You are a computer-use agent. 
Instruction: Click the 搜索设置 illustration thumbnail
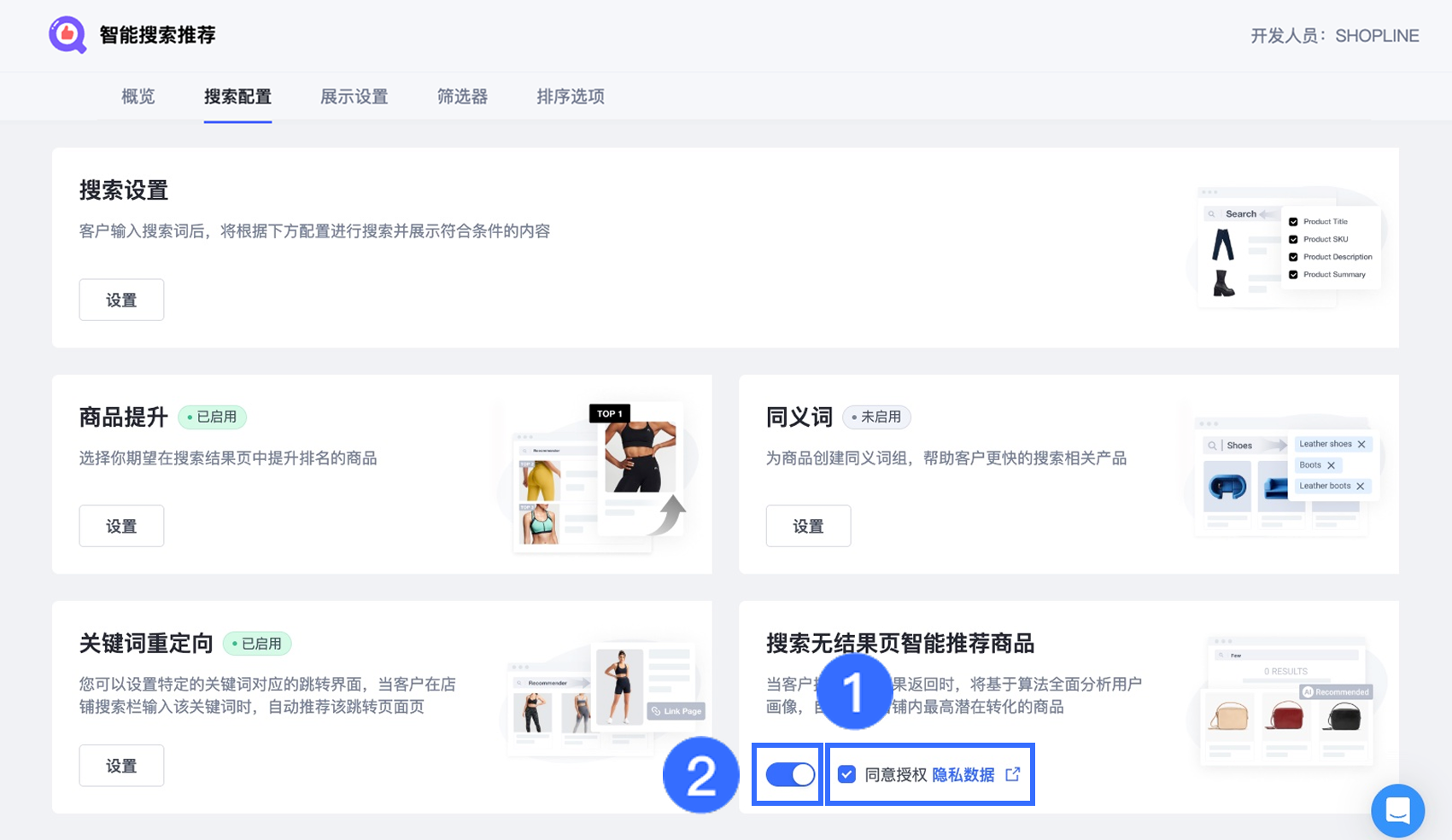[x=1286, y=247]
